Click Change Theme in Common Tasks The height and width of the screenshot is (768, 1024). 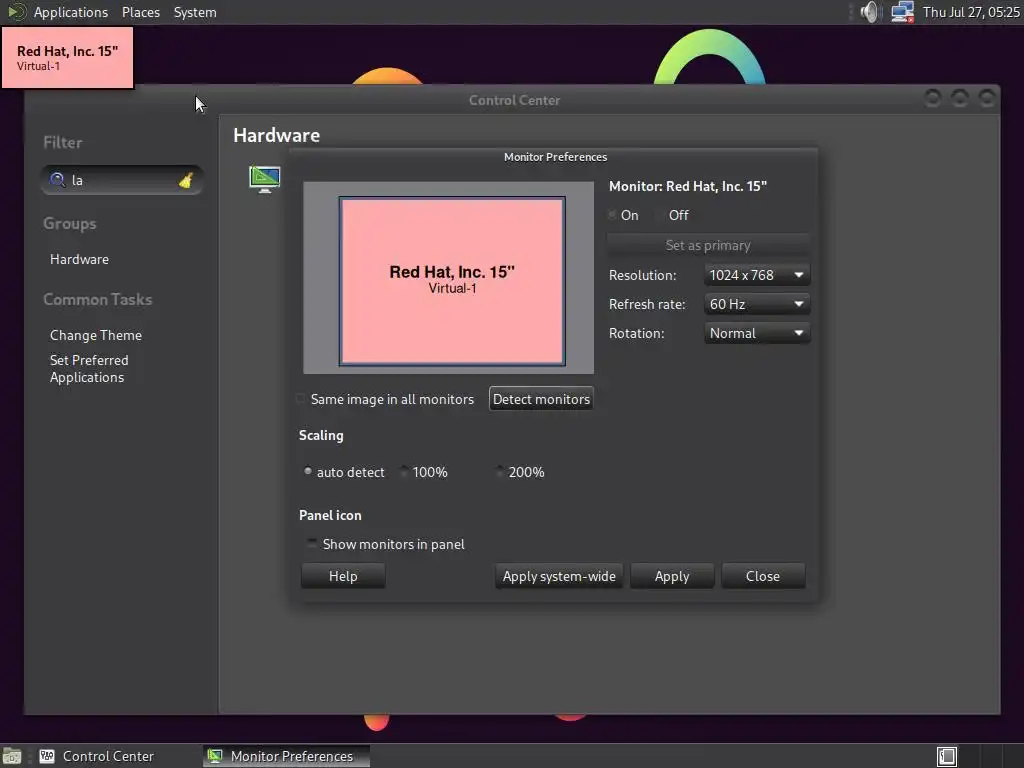pos(95,335)
